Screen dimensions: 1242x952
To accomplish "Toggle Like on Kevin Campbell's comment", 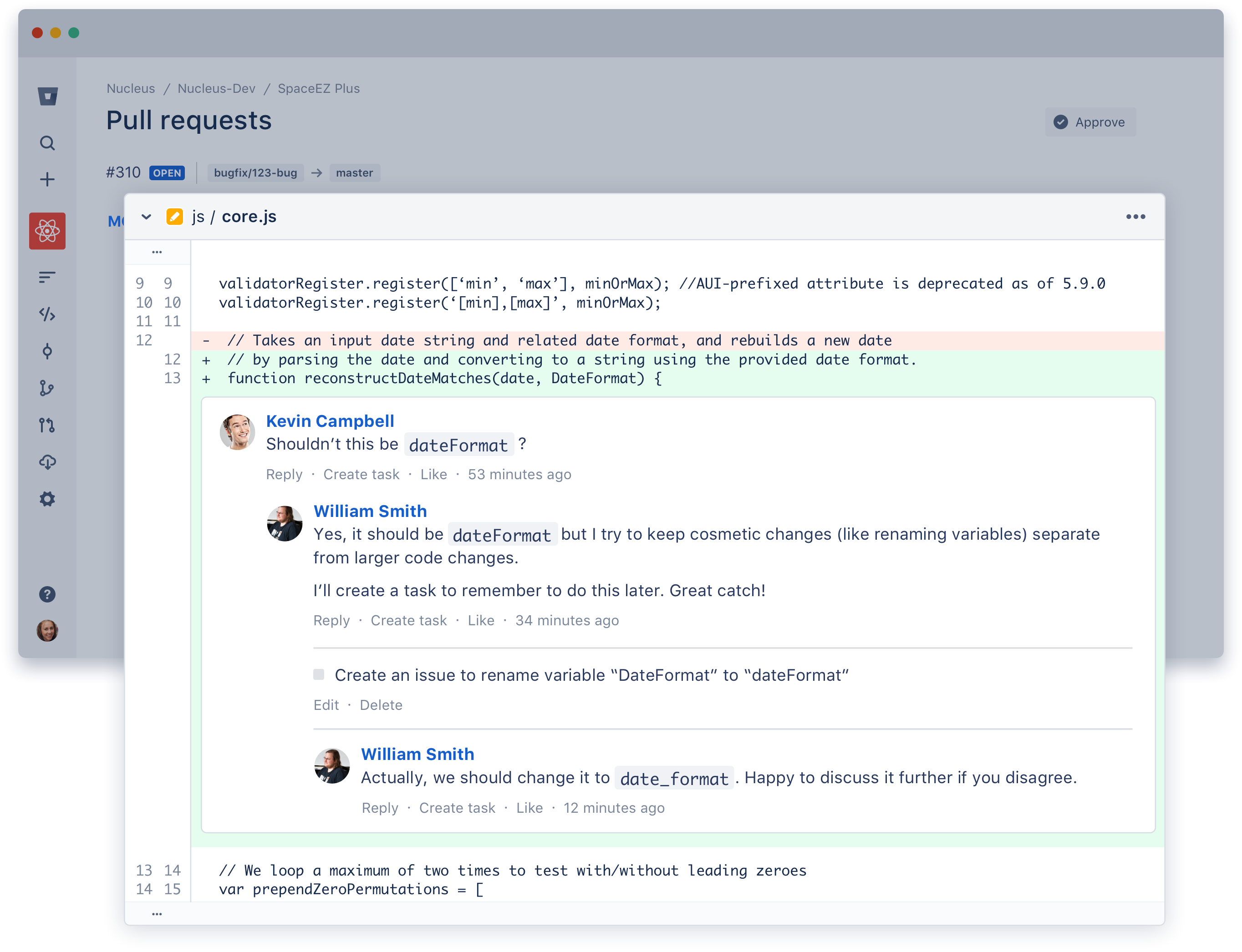I will pyautogui.click(x=433, y=474).
